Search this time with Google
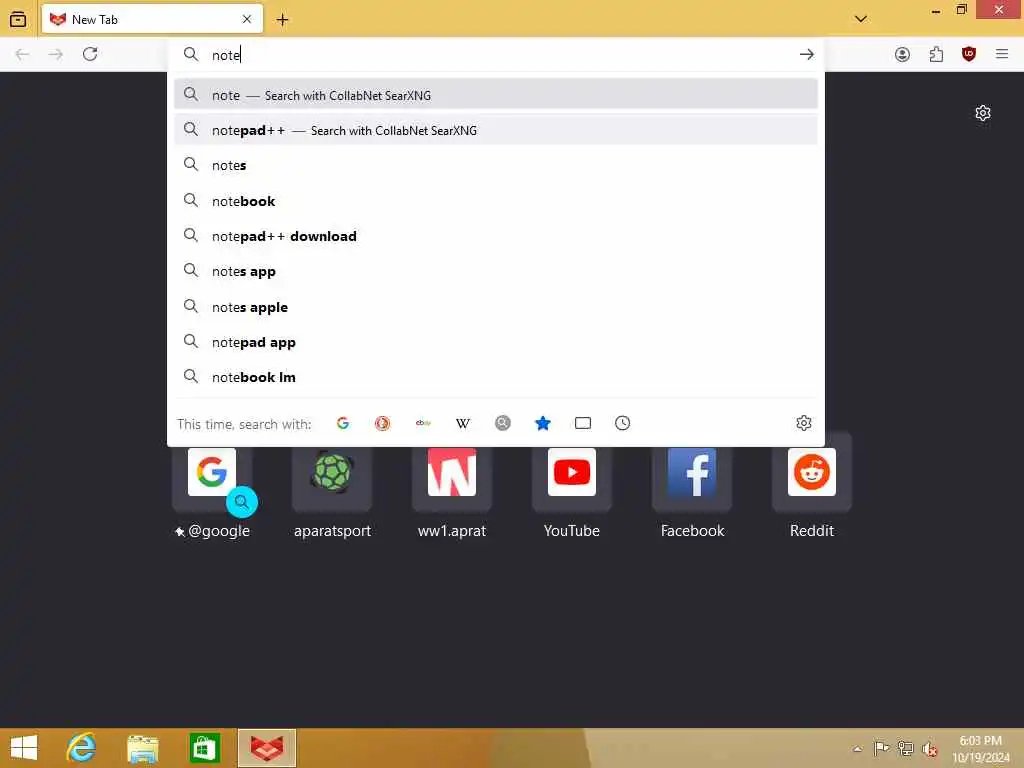Image resolution: width=1024 pixels, height=768 pixels. 343,423
